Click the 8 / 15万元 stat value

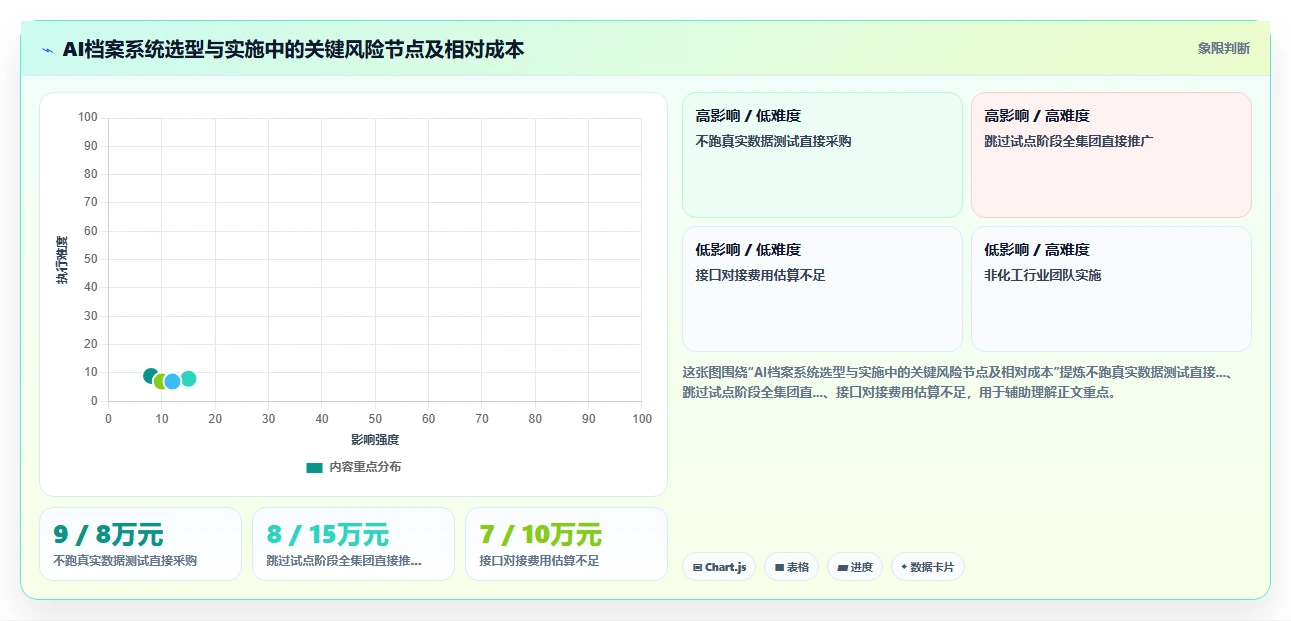tap(328, 535)
